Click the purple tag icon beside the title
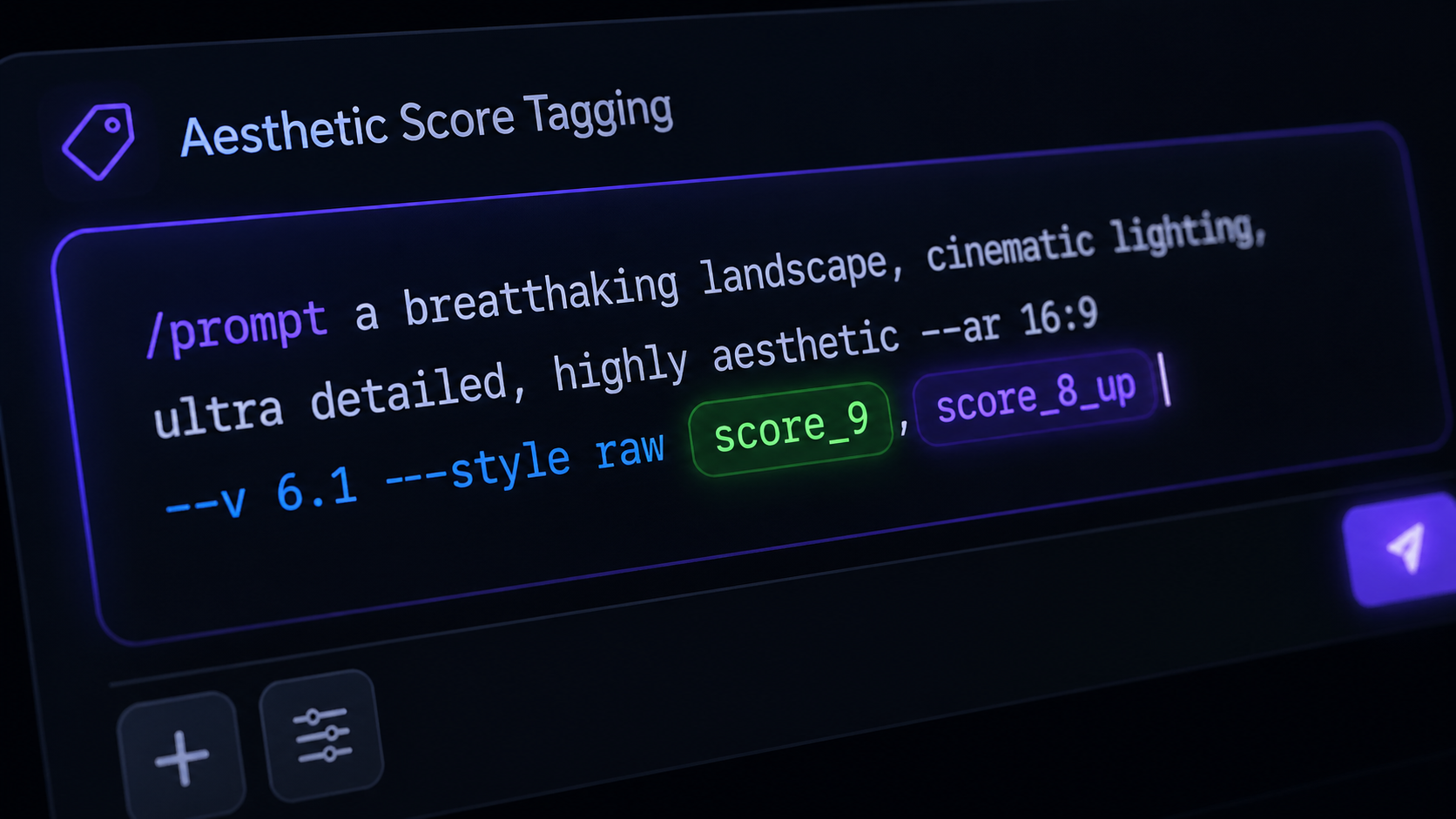Viewport: 1456px width, 819px height. point(98,141)
